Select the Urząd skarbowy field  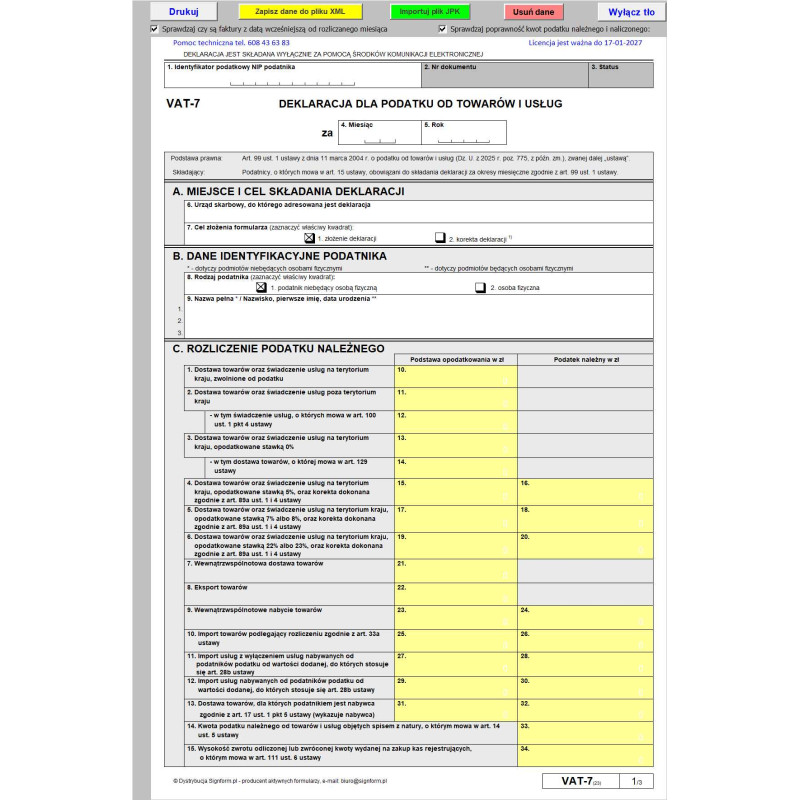418,214
